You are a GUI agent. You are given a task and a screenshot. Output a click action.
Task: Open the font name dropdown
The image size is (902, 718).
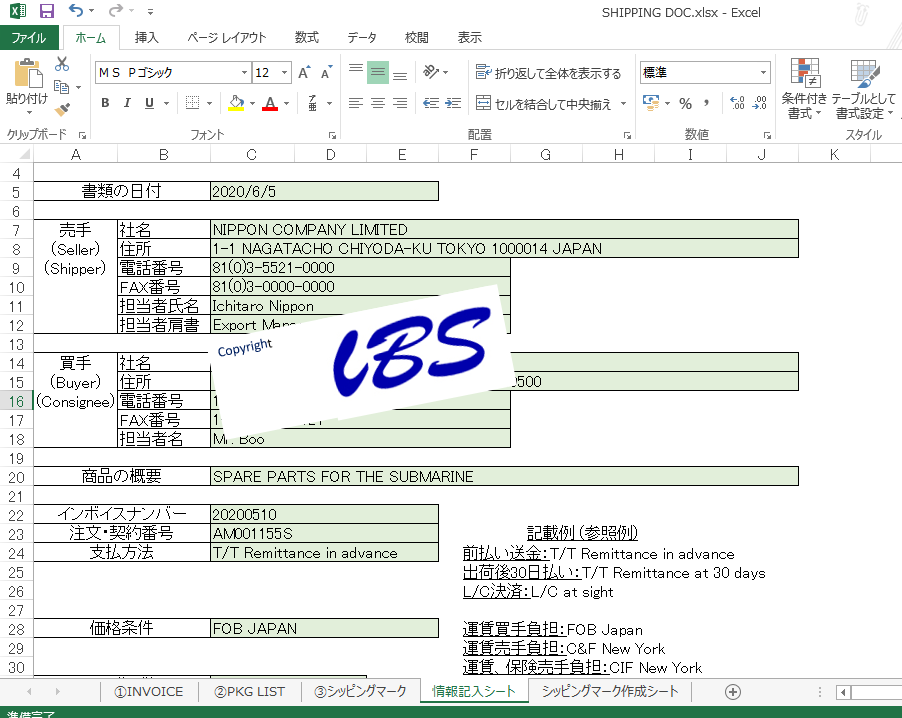tap(244, 72)
